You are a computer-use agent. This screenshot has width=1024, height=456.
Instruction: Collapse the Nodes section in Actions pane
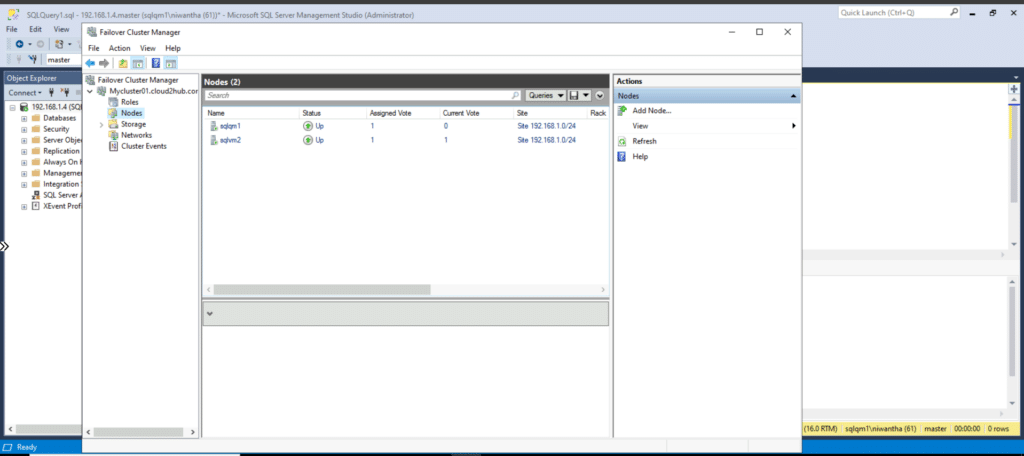tap(793, 96)
